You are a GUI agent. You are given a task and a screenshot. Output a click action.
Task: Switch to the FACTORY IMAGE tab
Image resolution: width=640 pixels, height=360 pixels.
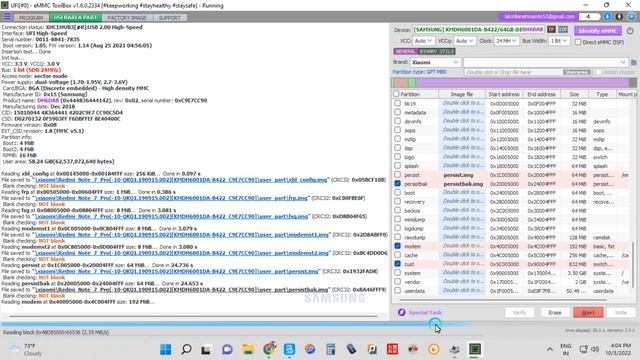click(127, 18)
